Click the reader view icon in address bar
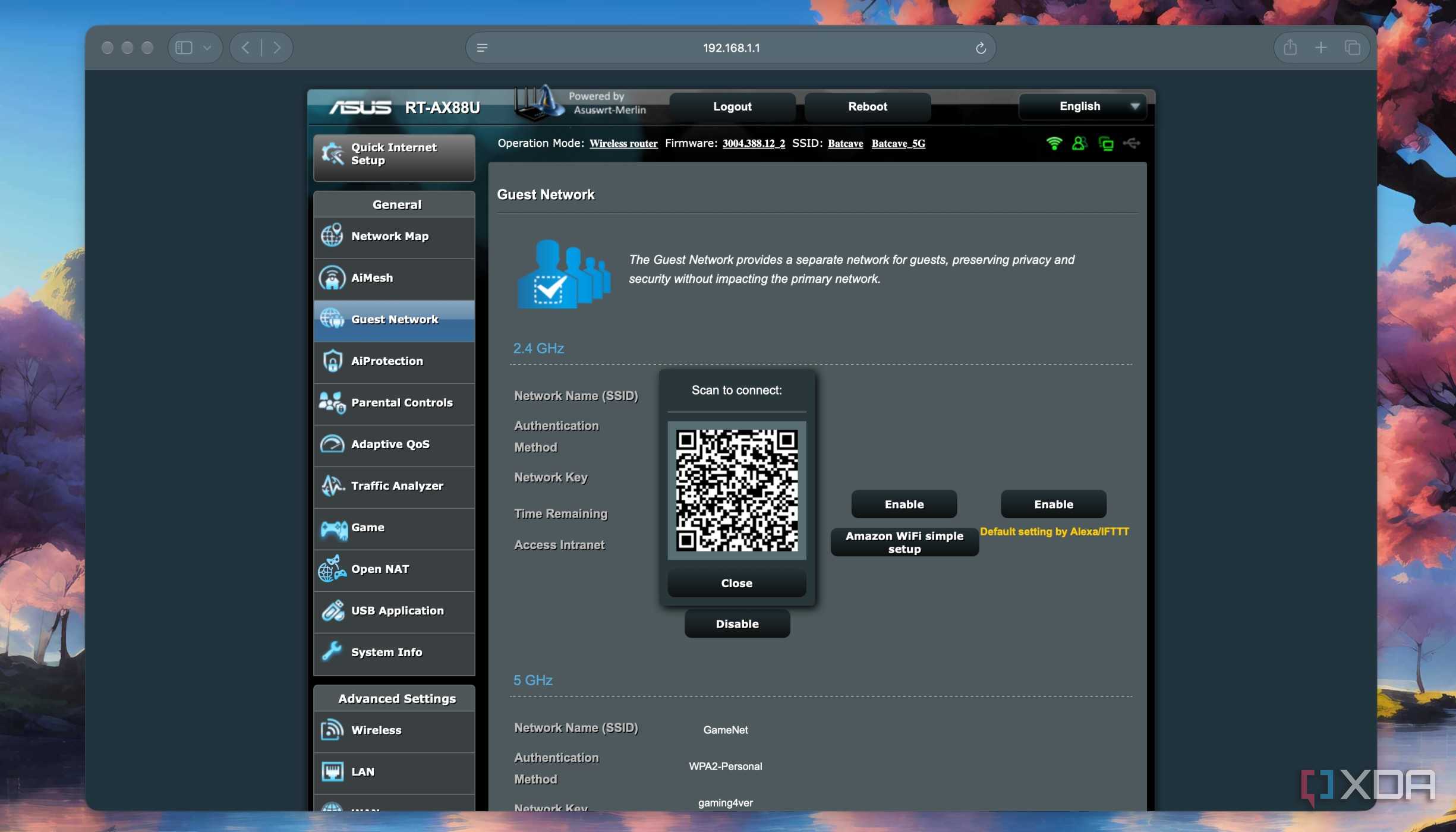The height and width of the screenshot is (832, 1456). tap(482, 48)
